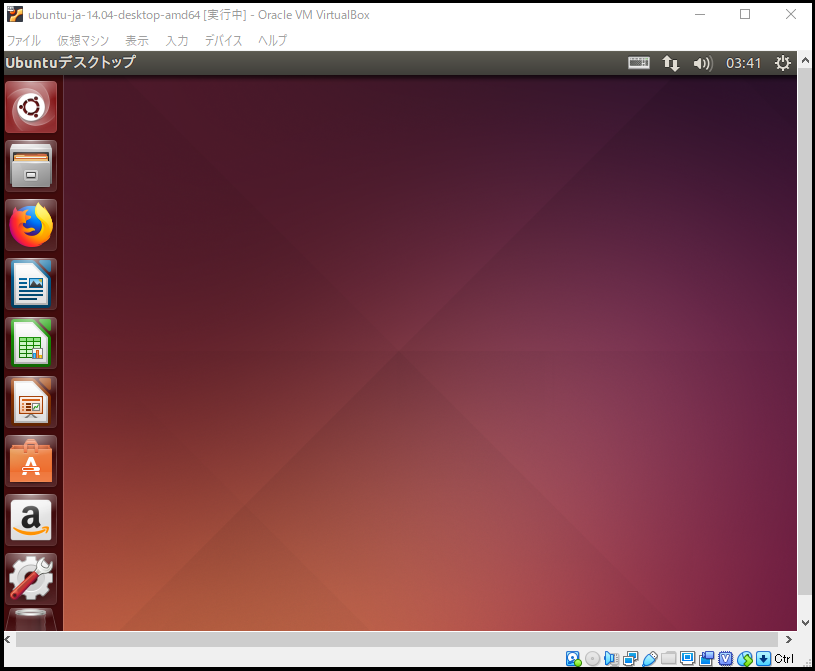815x671 pixels.
Task: Open the keyboard input method indicator
Action: 639,63
